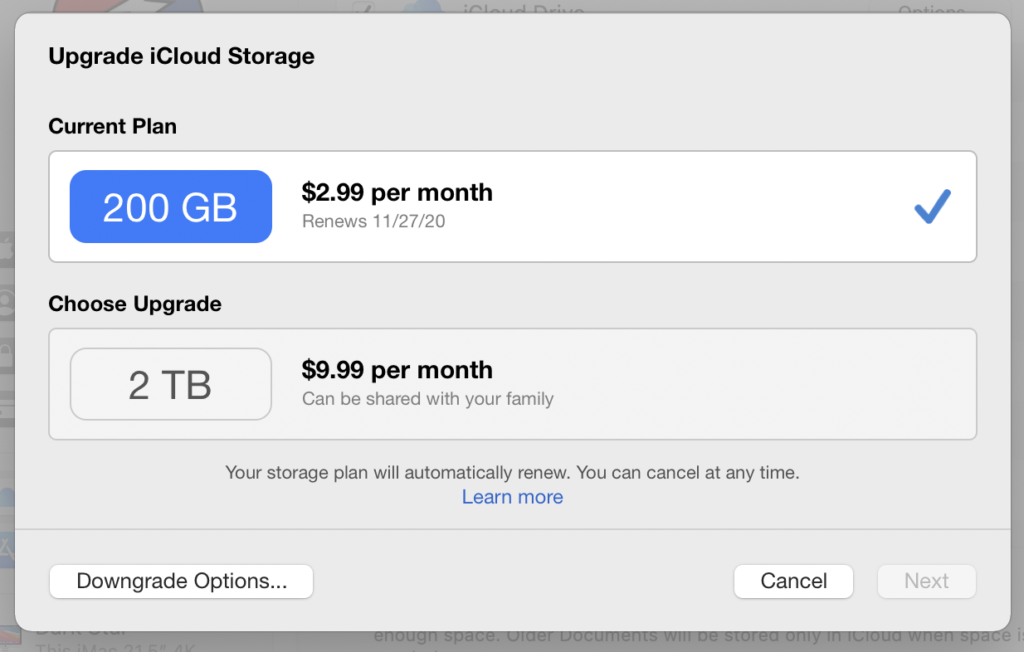Click the $2.99 per month price label
This screenshot has height=652, width=1024.
(x=397, y=192)
